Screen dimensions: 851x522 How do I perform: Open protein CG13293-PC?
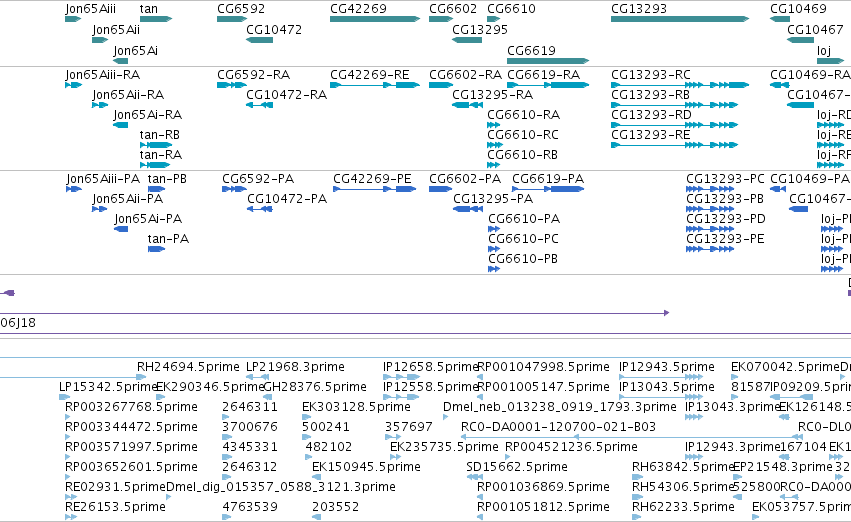[x=725, y=179]
